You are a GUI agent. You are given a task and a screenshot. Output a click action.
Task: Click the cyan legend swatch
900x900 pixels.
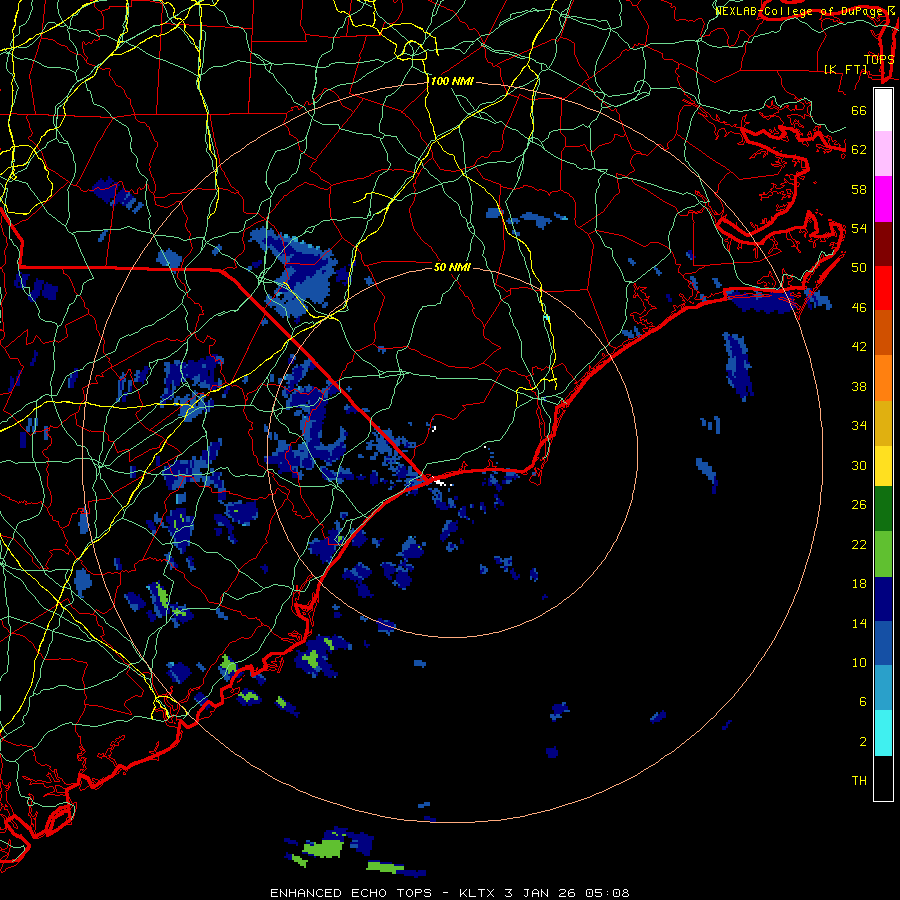tap(883, 733)
